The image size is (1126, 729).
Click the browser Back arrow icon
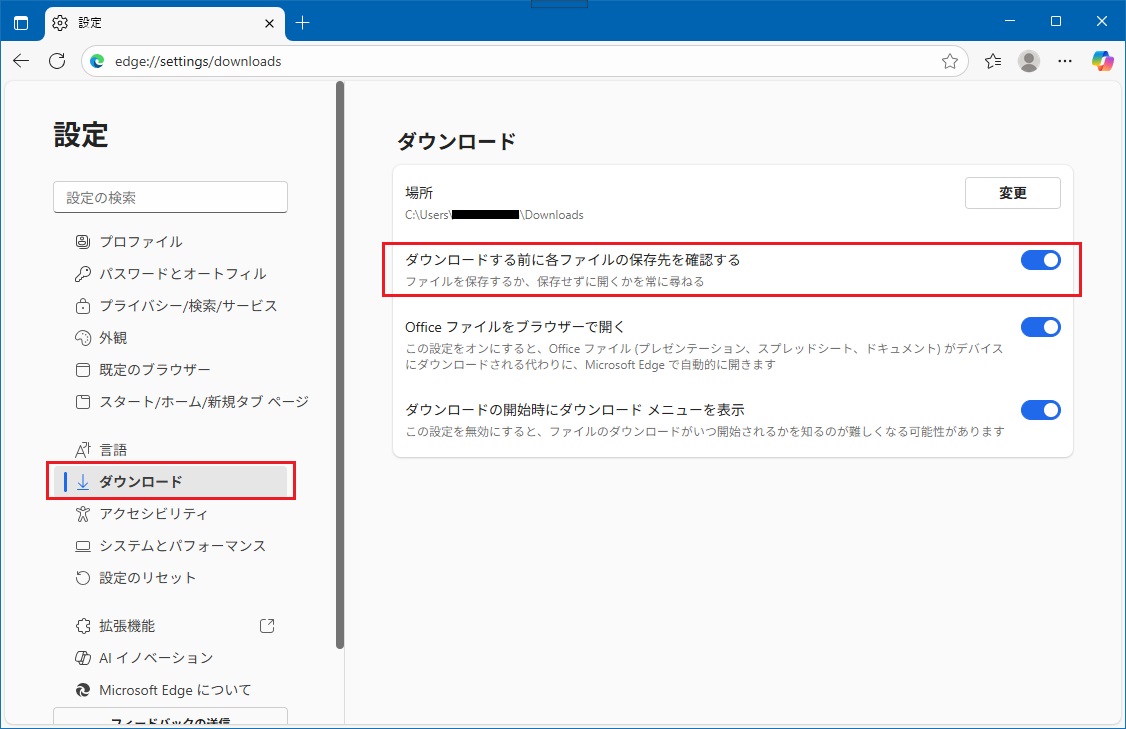pyautogui.click(x=21, y=61)
